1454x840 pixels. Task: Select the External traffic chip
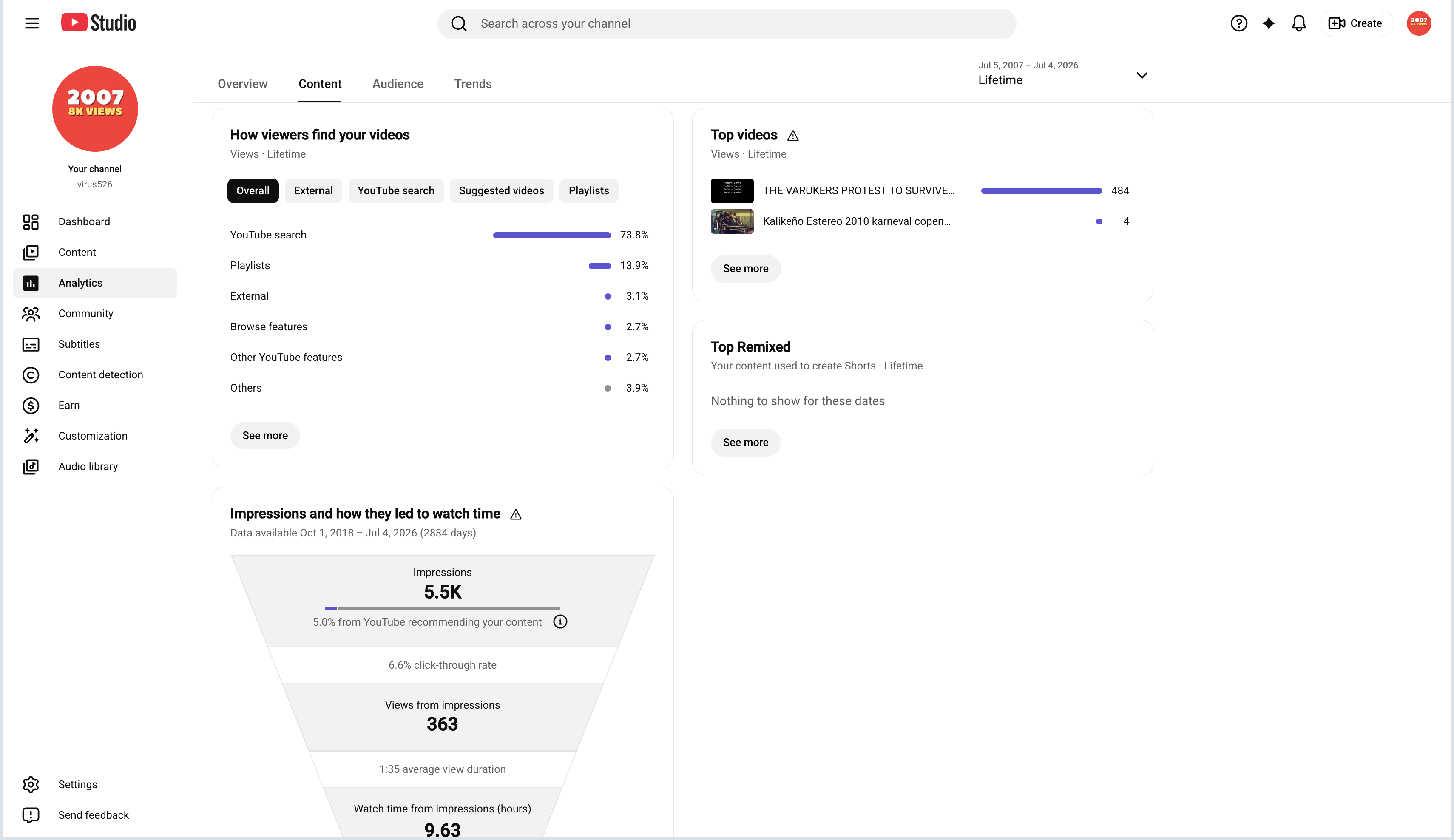[x=313, y=190]
